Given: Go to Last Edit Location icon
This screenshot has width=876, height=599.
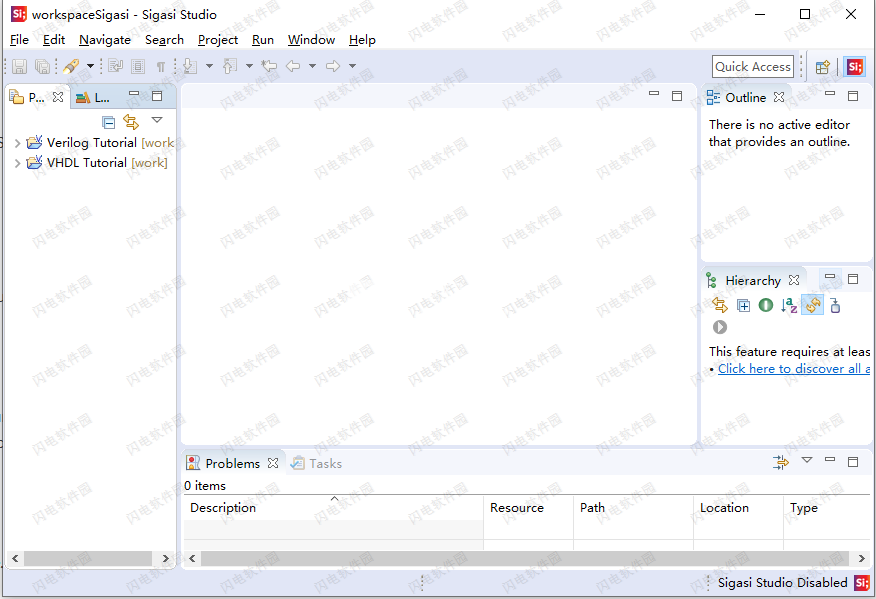Looking at the screenshot, I should click(x=269, y=66).
